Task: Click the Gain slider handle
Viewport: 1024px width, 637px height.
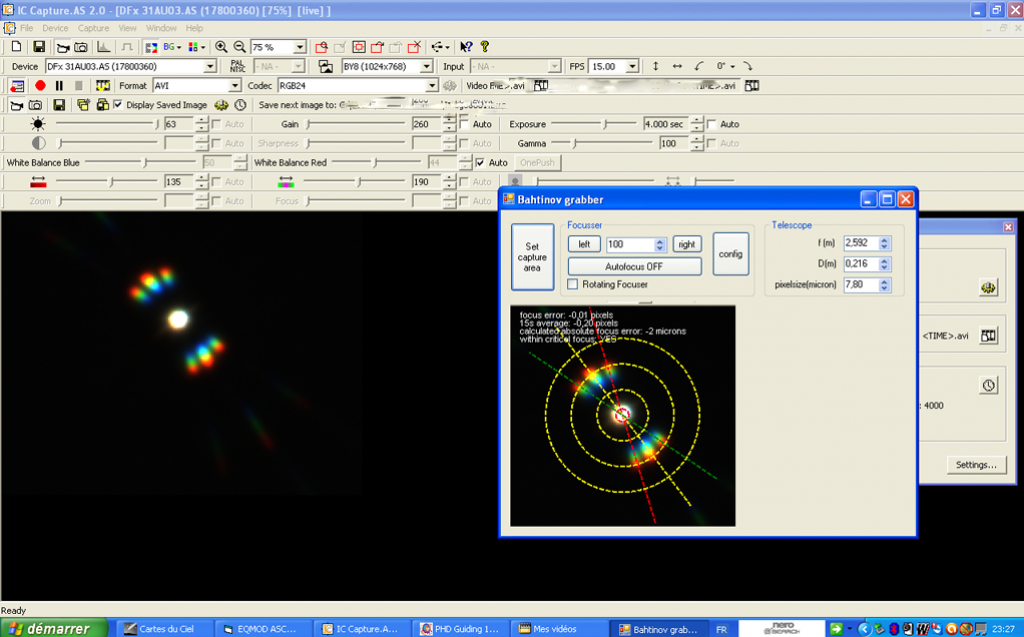Action: pyautogui.click(x=307, y=124)
